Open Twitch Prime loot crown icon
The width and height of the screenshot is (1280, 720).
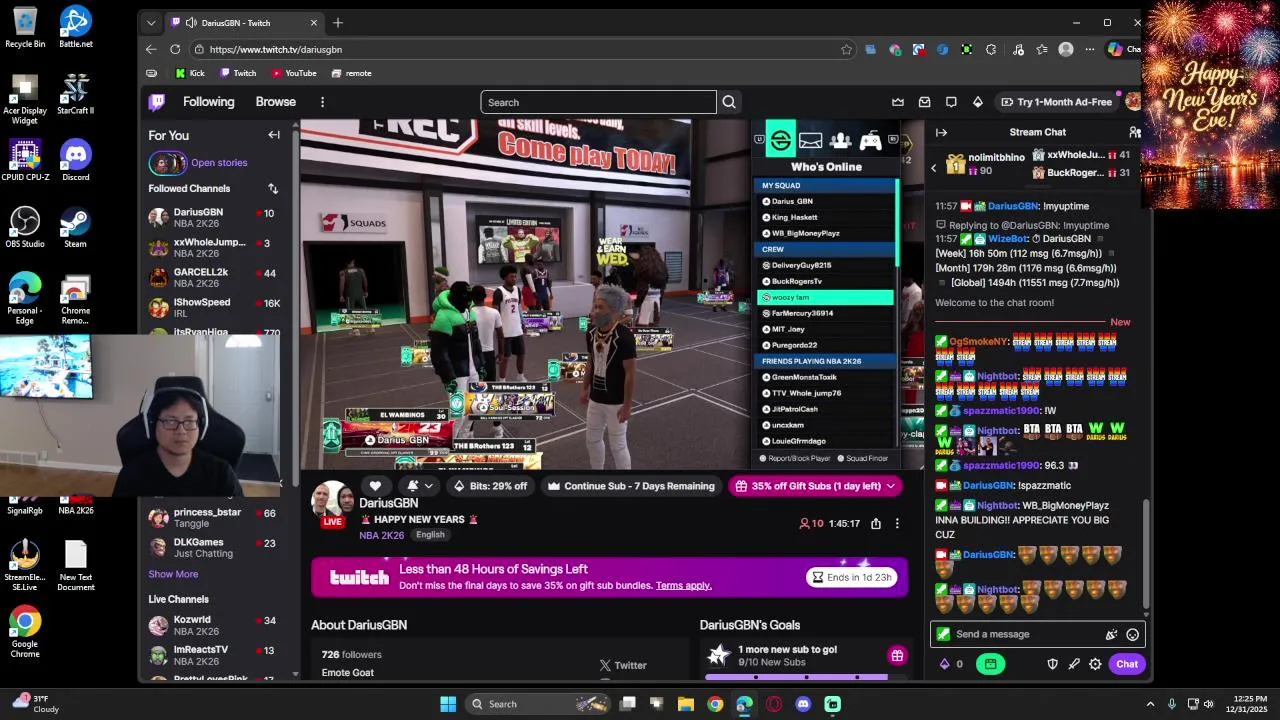[x=898, y=102]
